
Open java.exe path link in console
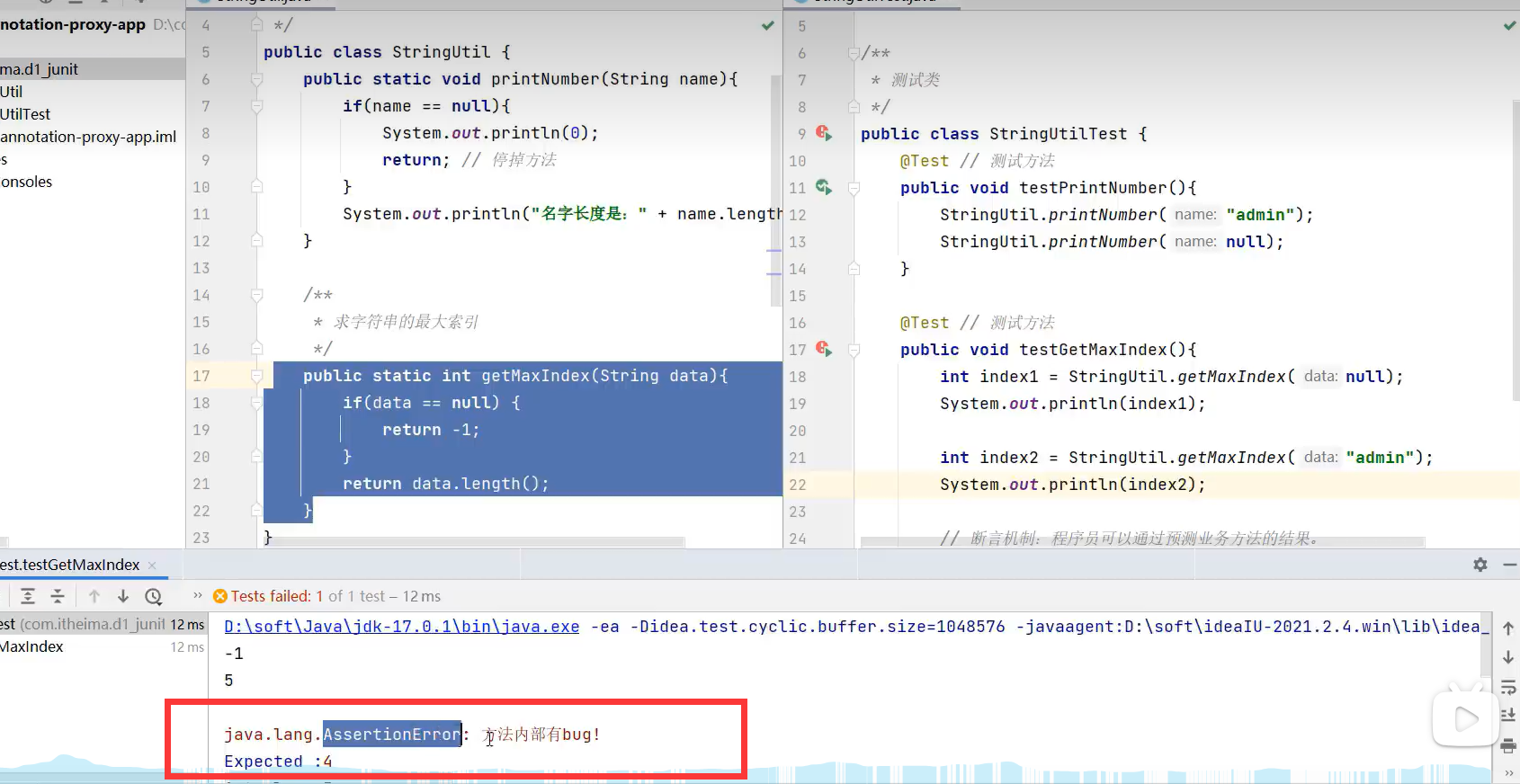(402, 627)
